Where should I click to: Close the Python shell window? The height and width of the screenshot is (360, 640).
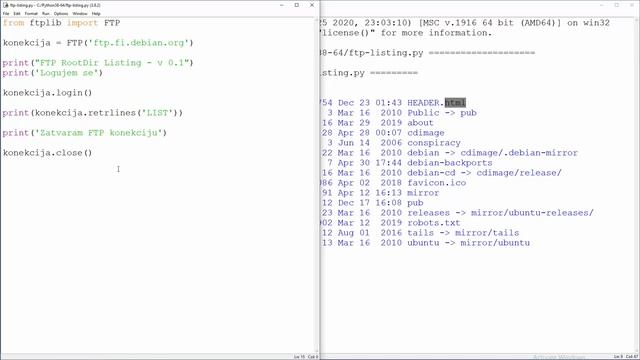click(x=632, y=5)
